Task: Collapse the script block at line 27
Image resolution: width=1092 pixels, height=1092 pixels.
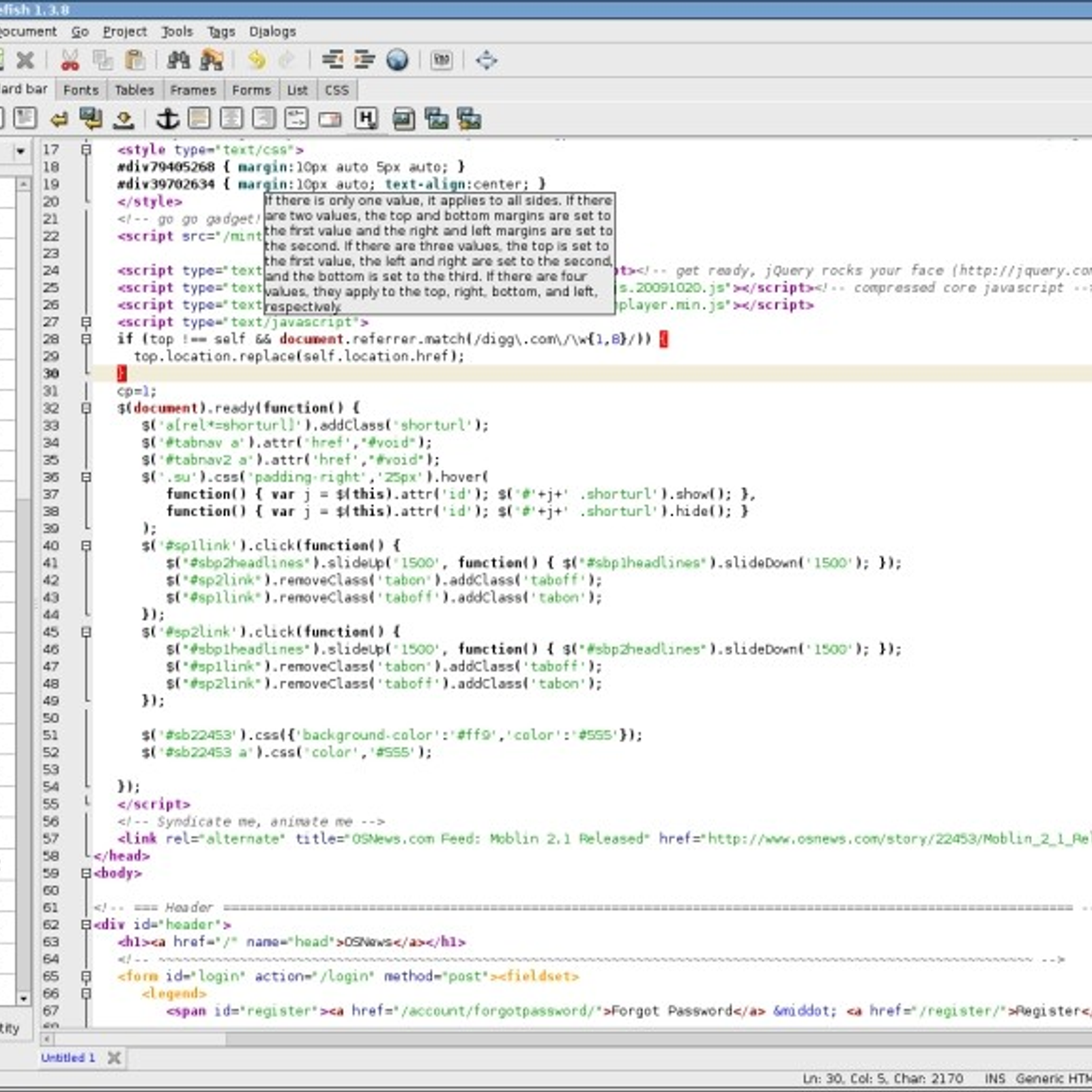Action: [x=86, y=321]
